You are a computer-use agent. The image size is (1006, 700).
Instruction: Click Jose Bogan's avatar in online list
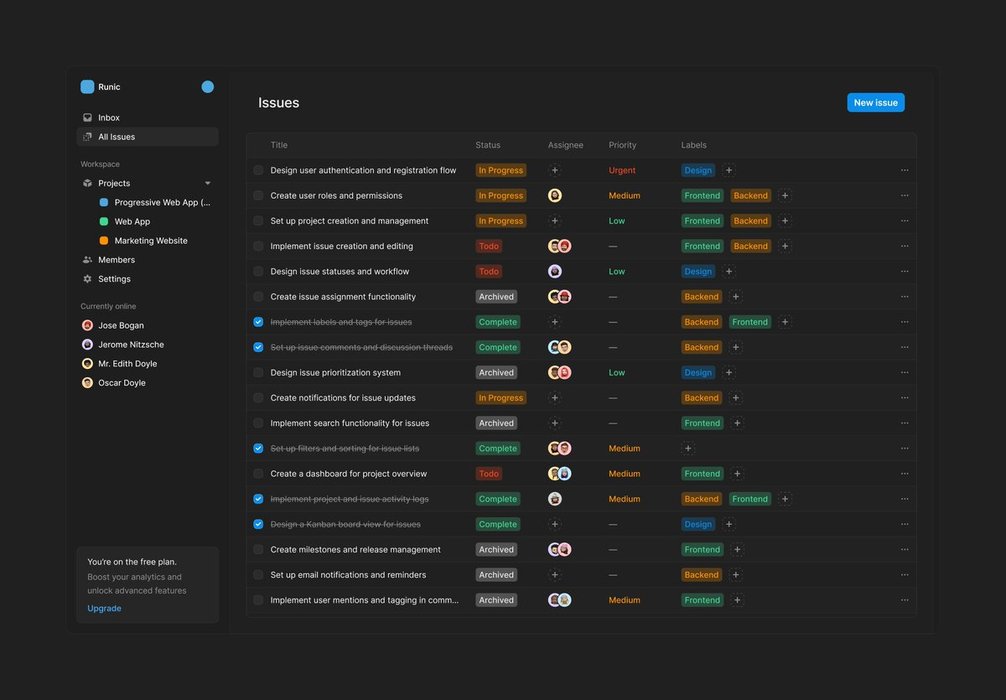(87, 326)
